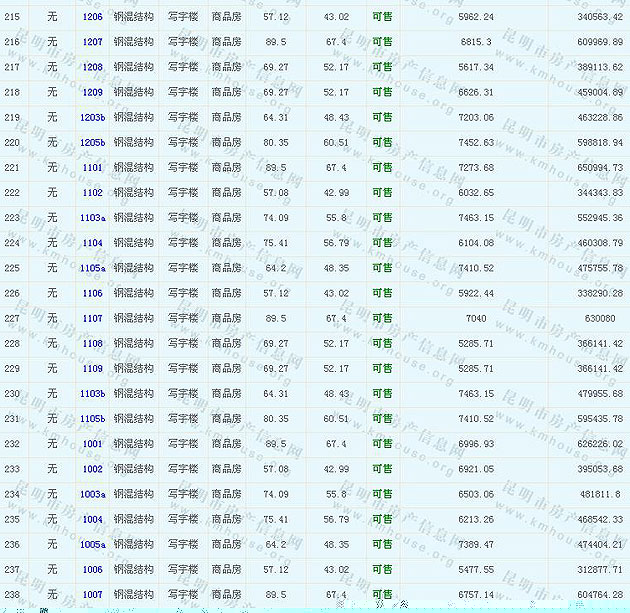Click room number 1109
630x613 pixels.
[x=92, y=369]
